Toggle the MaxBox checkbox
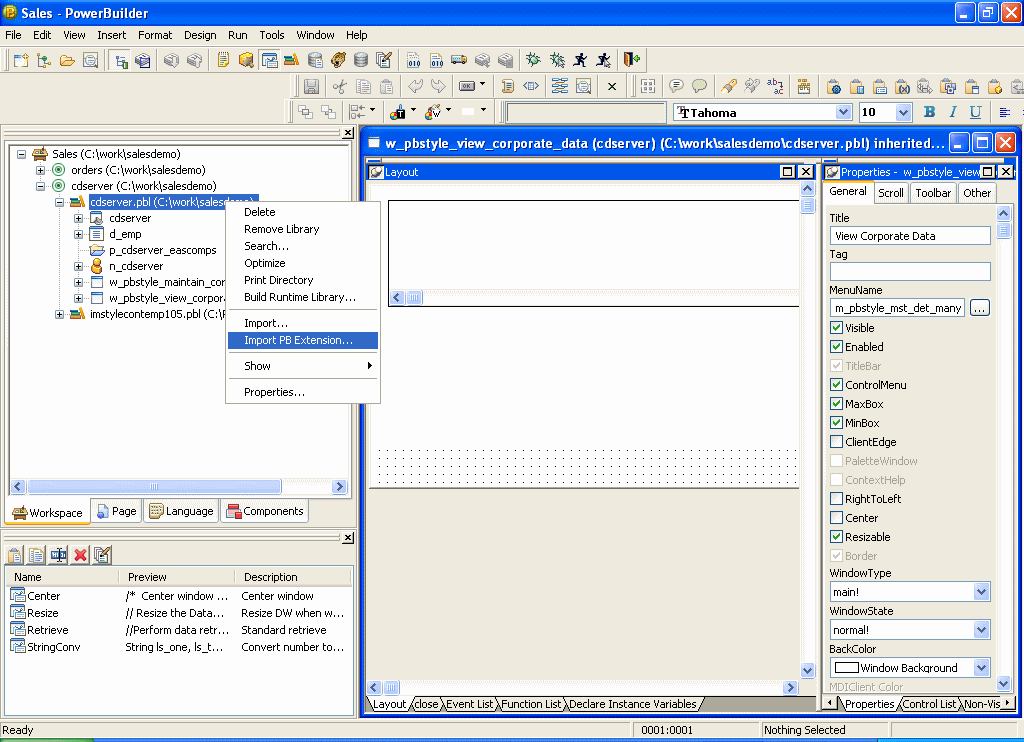The image size is (1024, 742). pos(837,404)
